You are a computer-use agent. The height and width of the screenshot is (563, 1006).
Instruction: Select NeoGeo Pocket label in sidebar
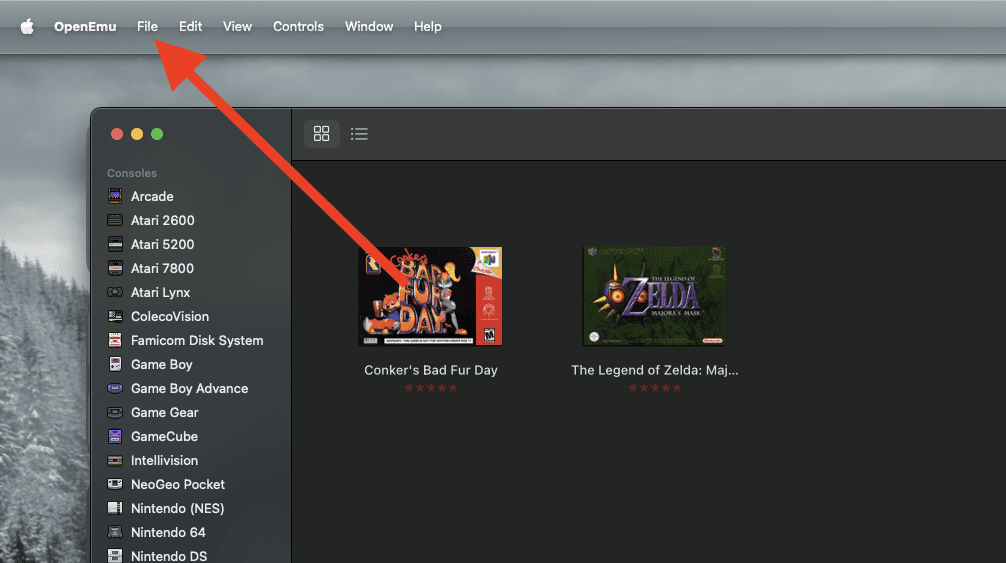[x=178, y=484]
